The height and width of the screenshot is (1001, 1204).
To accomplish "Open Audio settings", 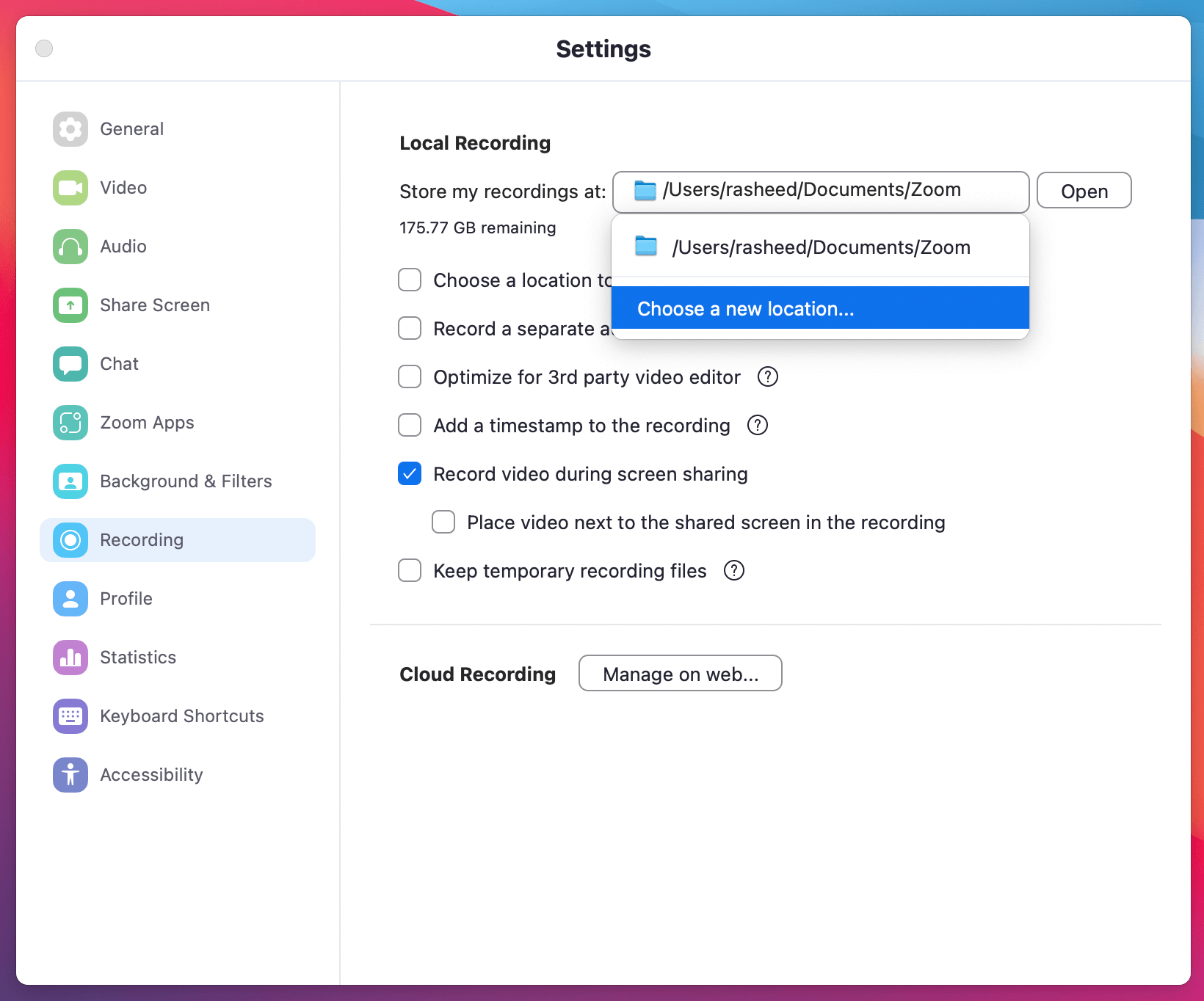I will point(123,247).
